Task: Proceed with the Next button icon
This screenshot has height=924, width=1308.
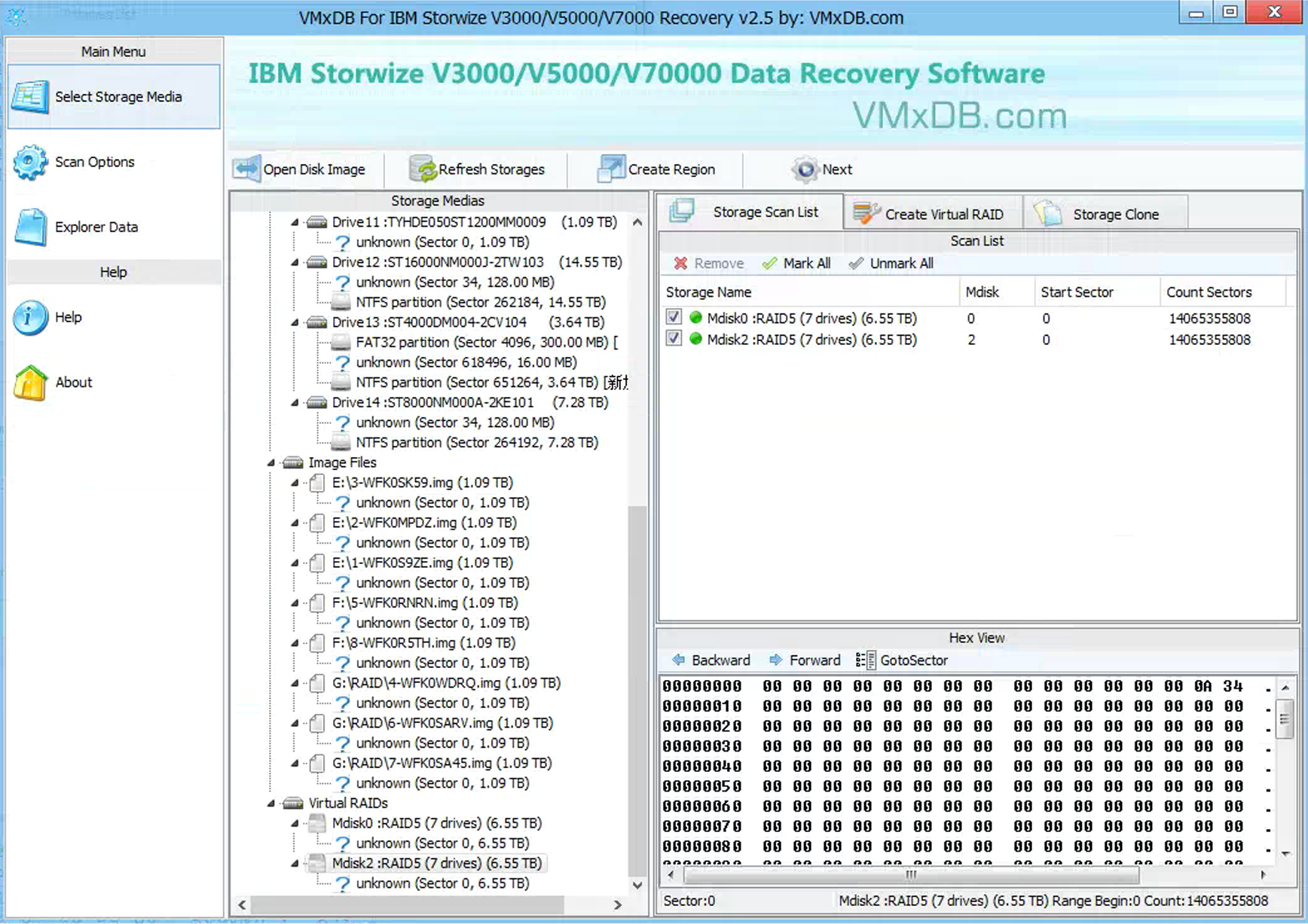Action: tap(805, 169)
